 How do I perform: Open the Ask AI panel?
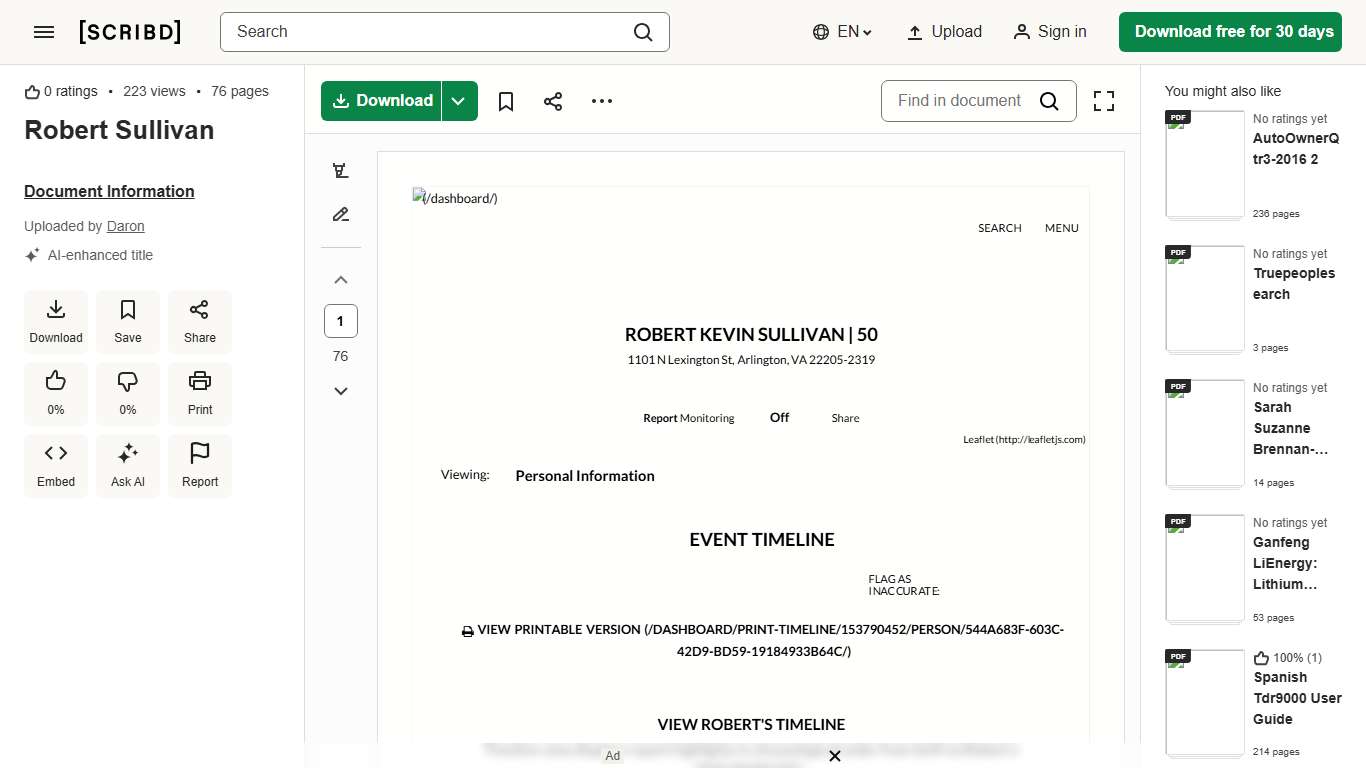pos(127,465)
